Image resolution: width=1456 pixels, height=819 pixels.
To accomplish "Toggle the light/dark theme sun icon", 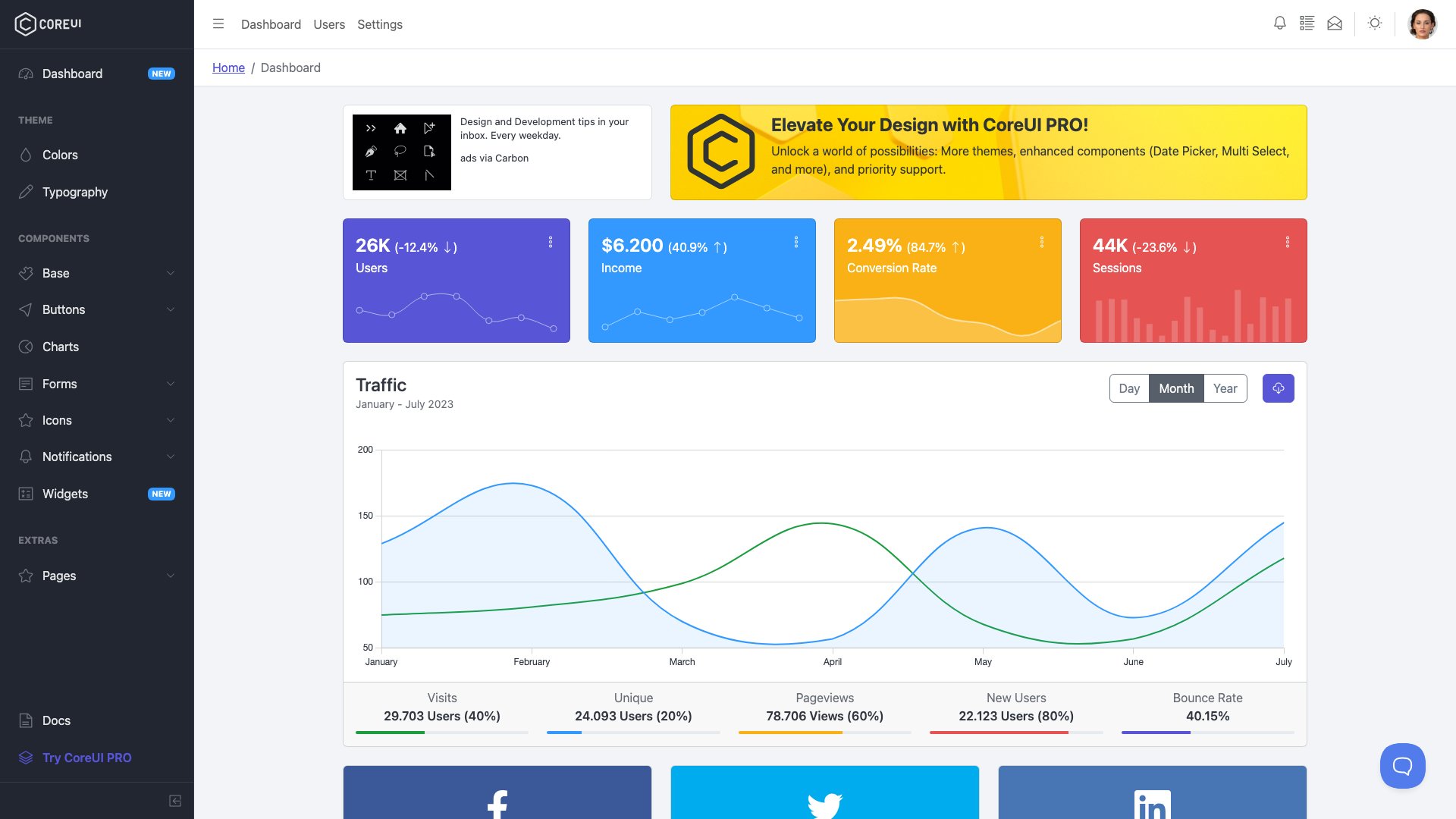I will click(x=1375, y=24).
